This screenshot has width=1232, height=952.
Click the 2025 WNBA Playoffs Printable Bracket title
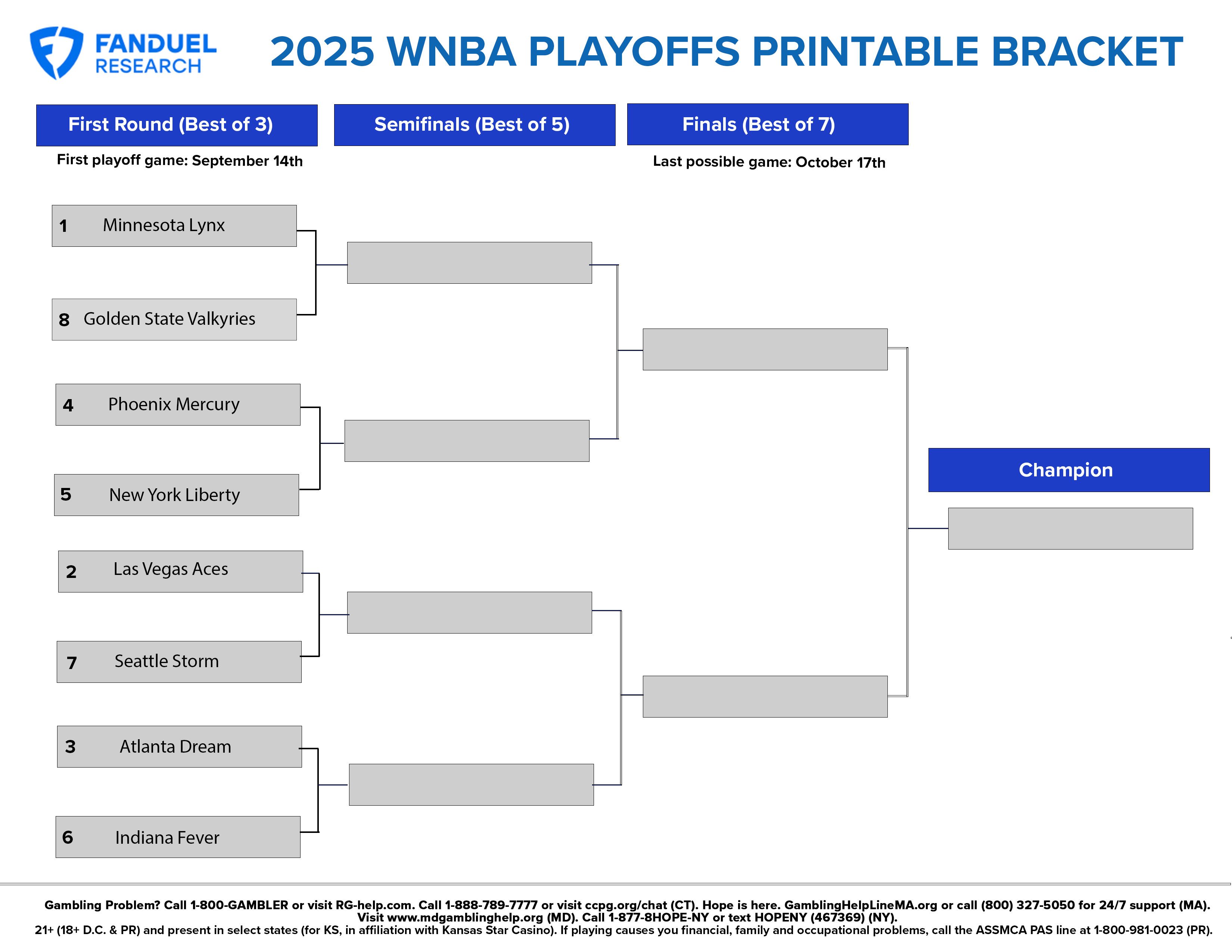[727, 52]
